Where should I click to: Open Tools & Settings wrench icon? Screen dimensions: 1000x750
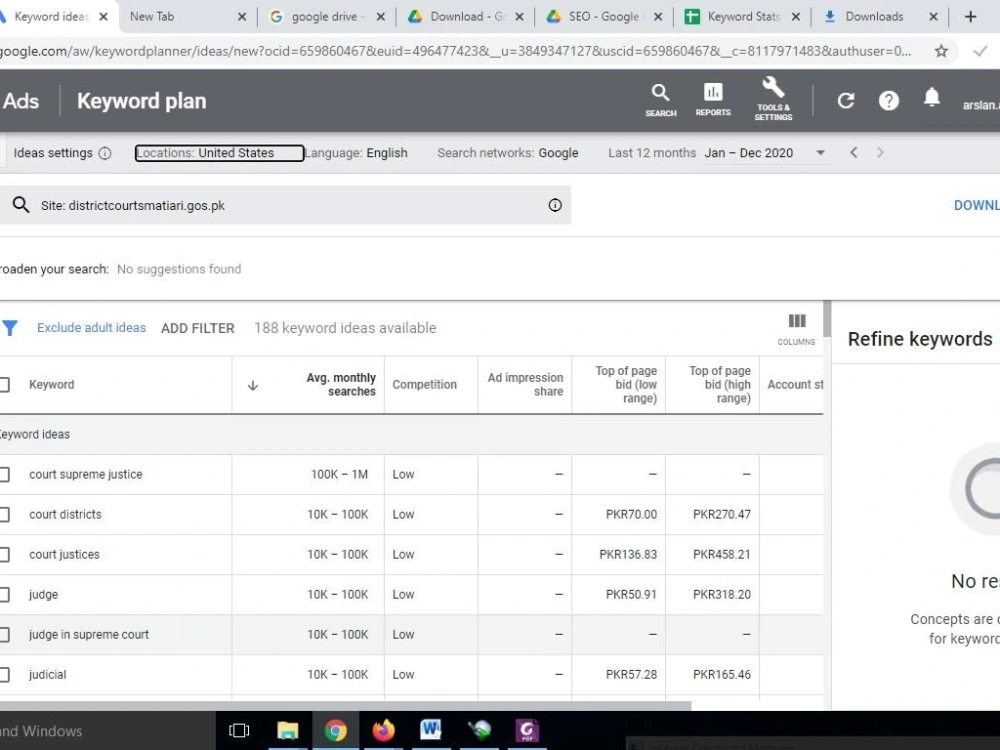[773, 98]
